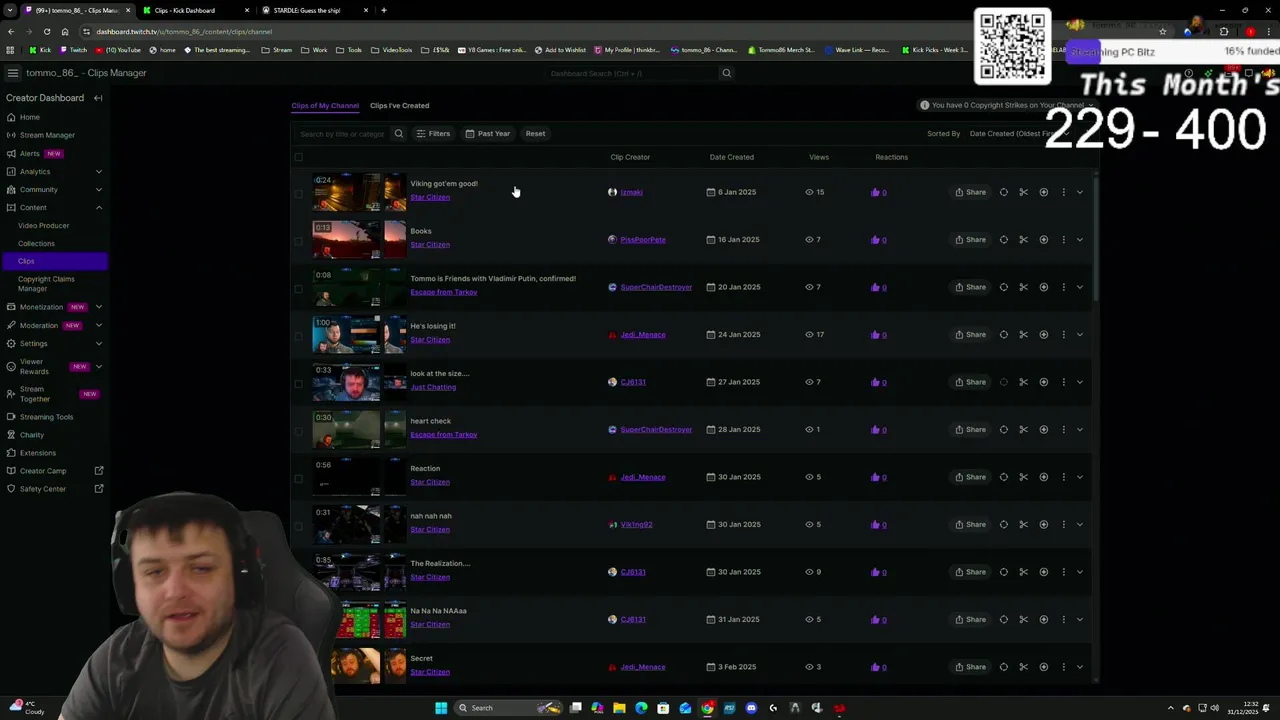Open three-dot menu for Reaction clip
This screenshot has height=720, width=1280.
pos(1063,477)
